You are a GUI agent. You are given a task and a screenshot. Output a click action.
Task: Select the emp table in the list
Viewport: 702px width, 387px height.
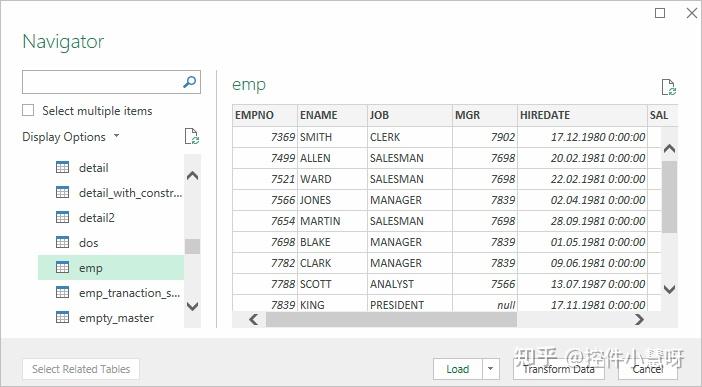(x=111, y=267)
